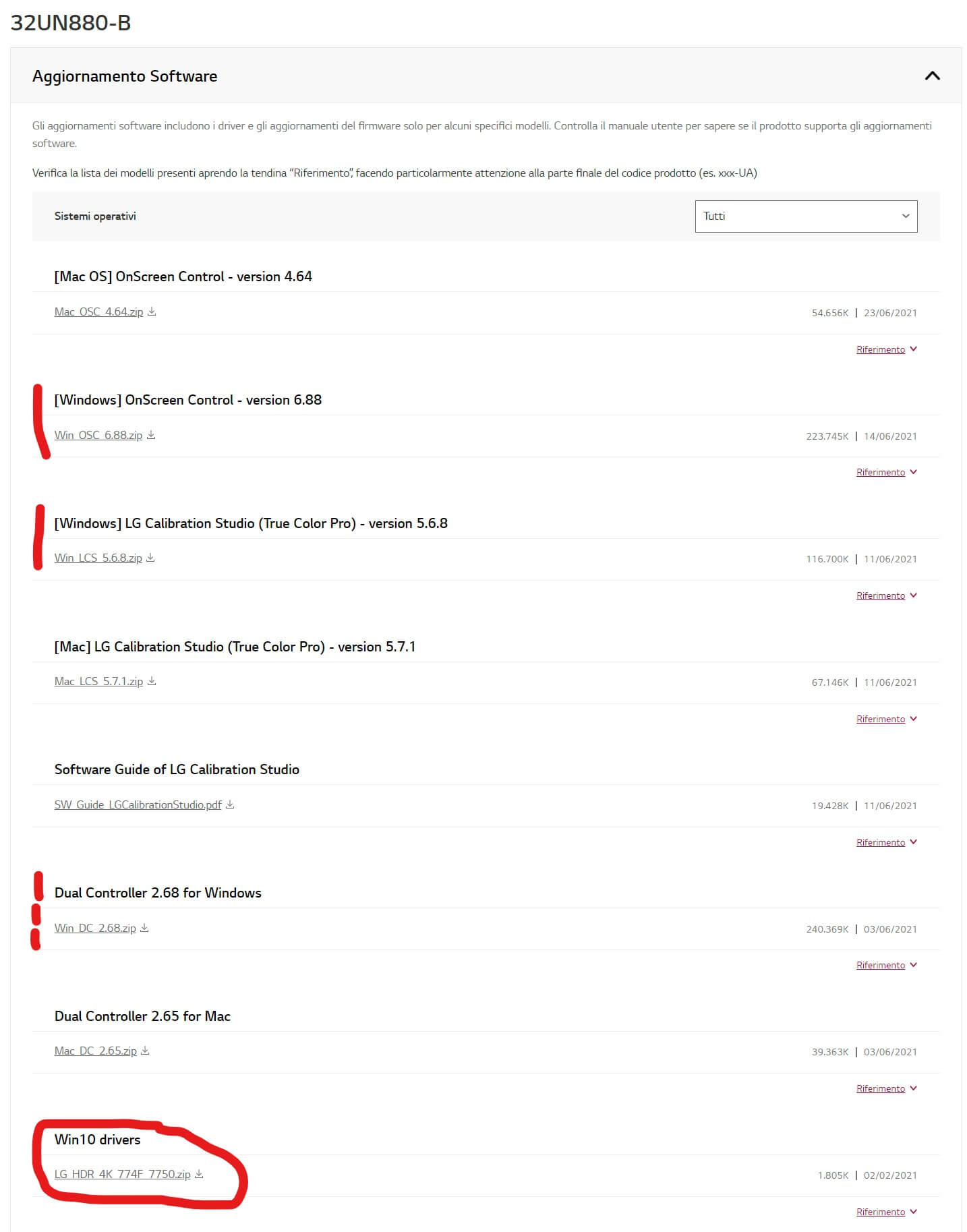Screen dimensions: 967x1232
Task: Expand Riferimento under Dual Controller 2.68 for Windows
Action: (x=886, y=965)
